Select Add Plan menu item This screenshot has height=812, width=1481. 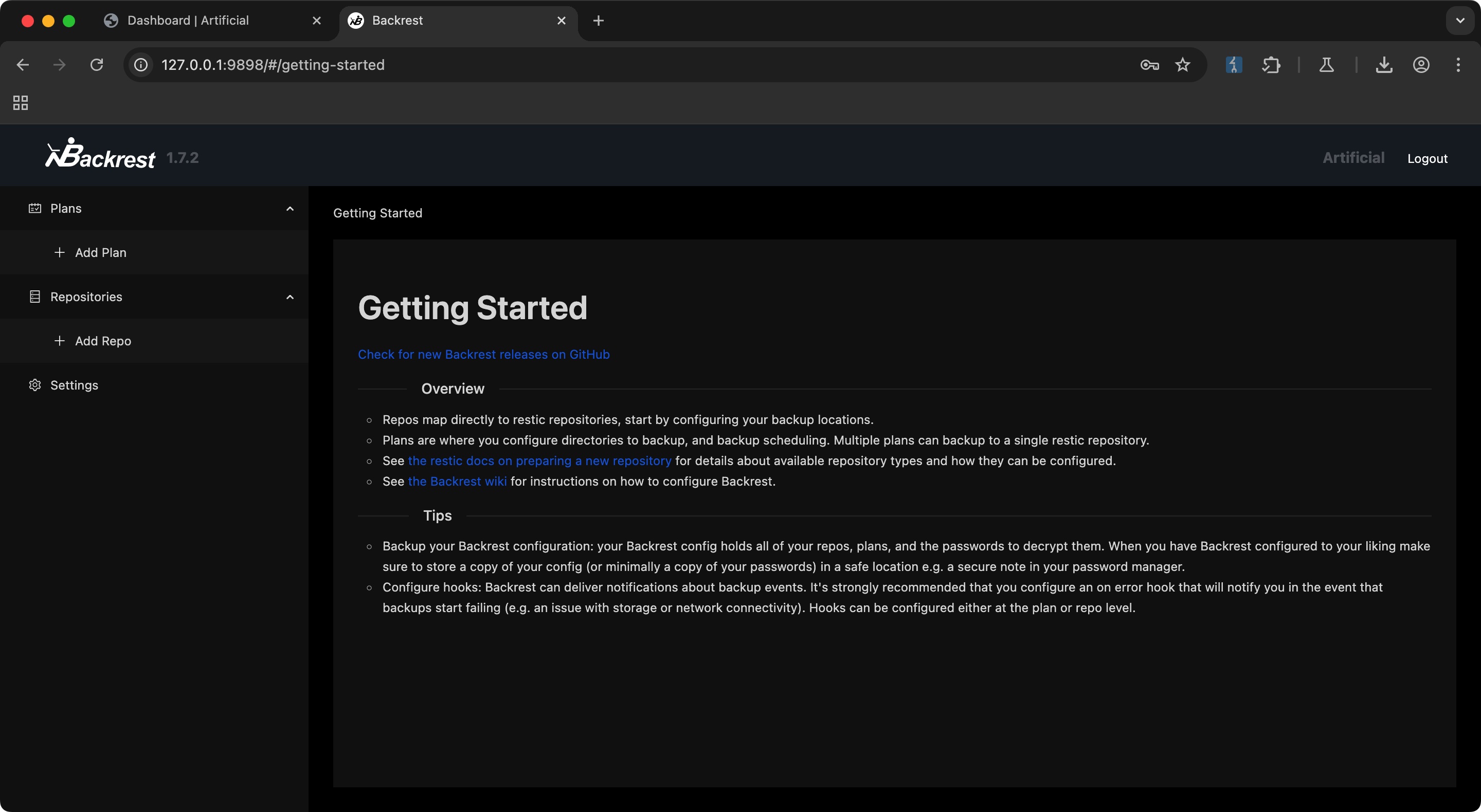[x=101, y=252]
